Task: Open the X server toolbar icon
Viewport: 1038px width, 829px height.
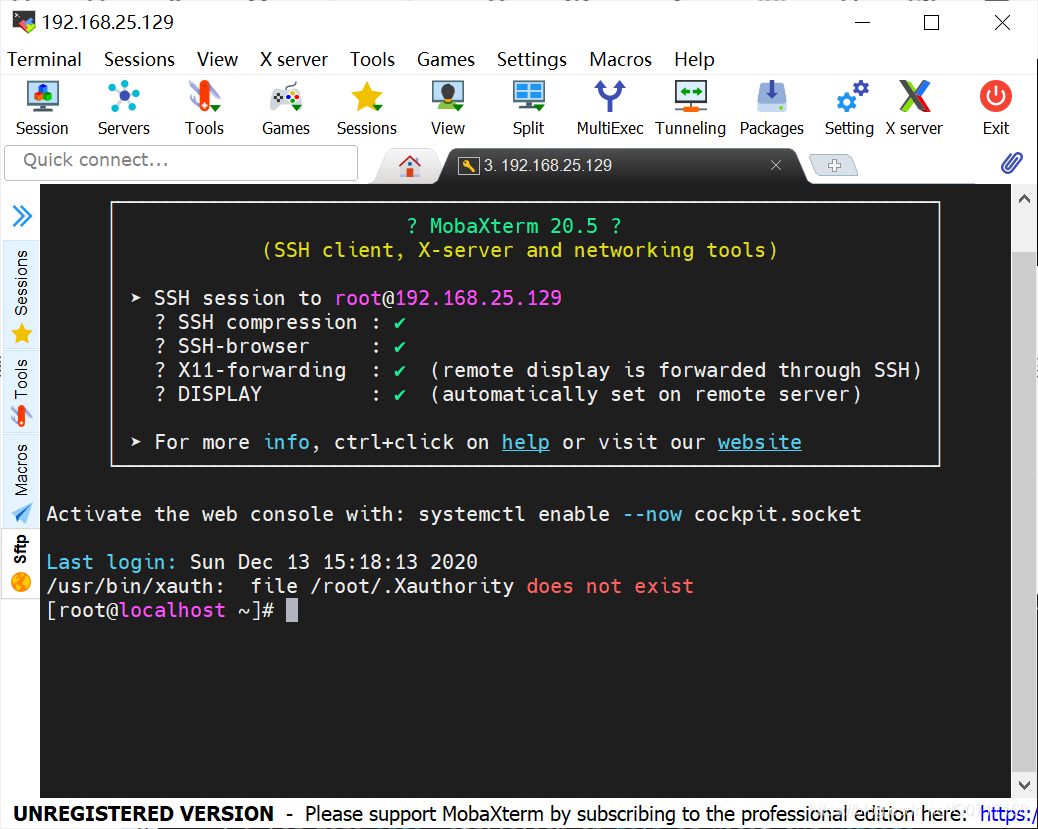Action: point(914,108)
